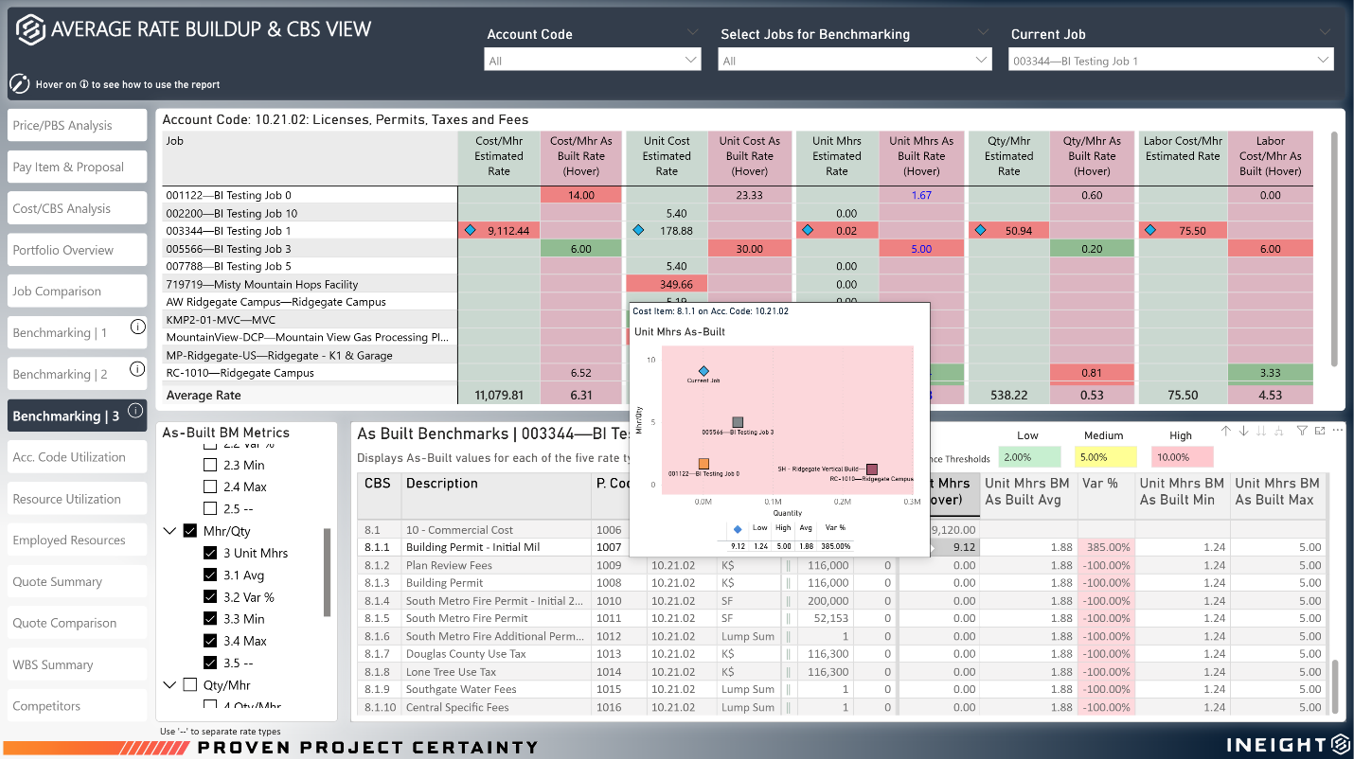
Task: Click the chevron above the Current Job slicer
Action: pos(1325,33)
